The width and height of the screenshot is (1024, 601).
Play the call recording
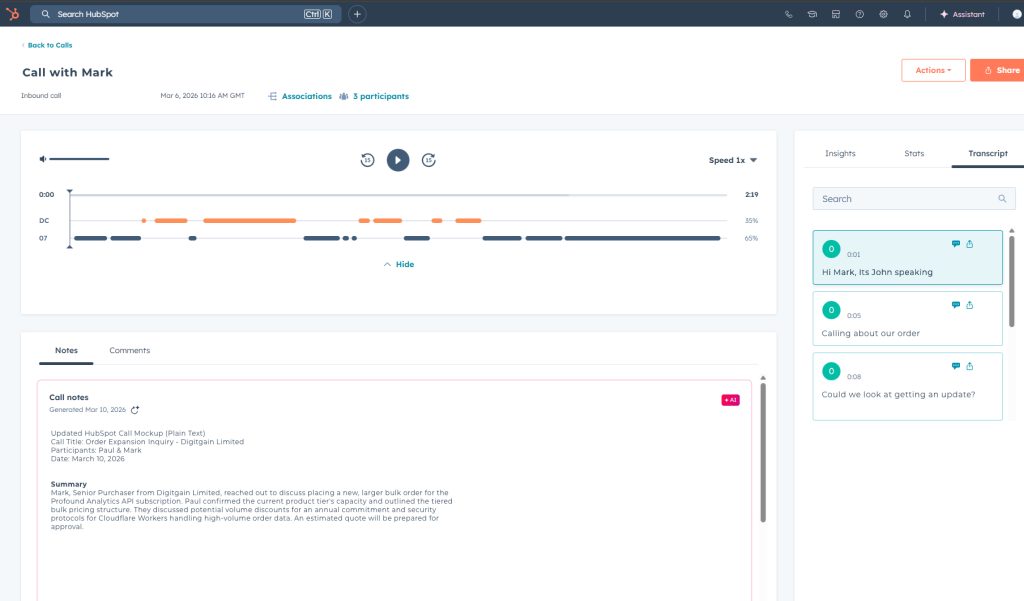398,160
